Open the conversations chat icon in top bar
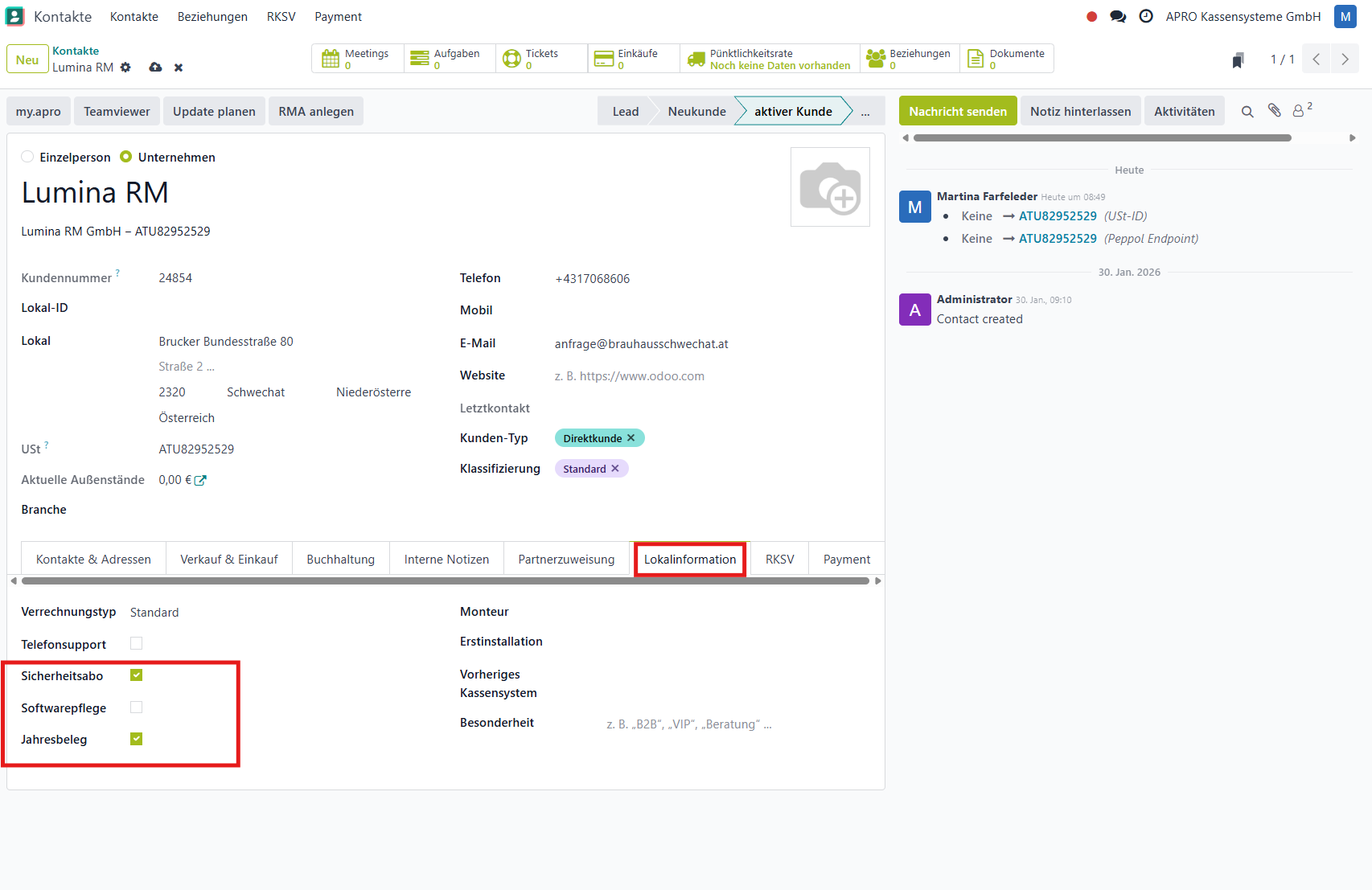This screenshot has height=890, width=1372. coord(1117,17)
